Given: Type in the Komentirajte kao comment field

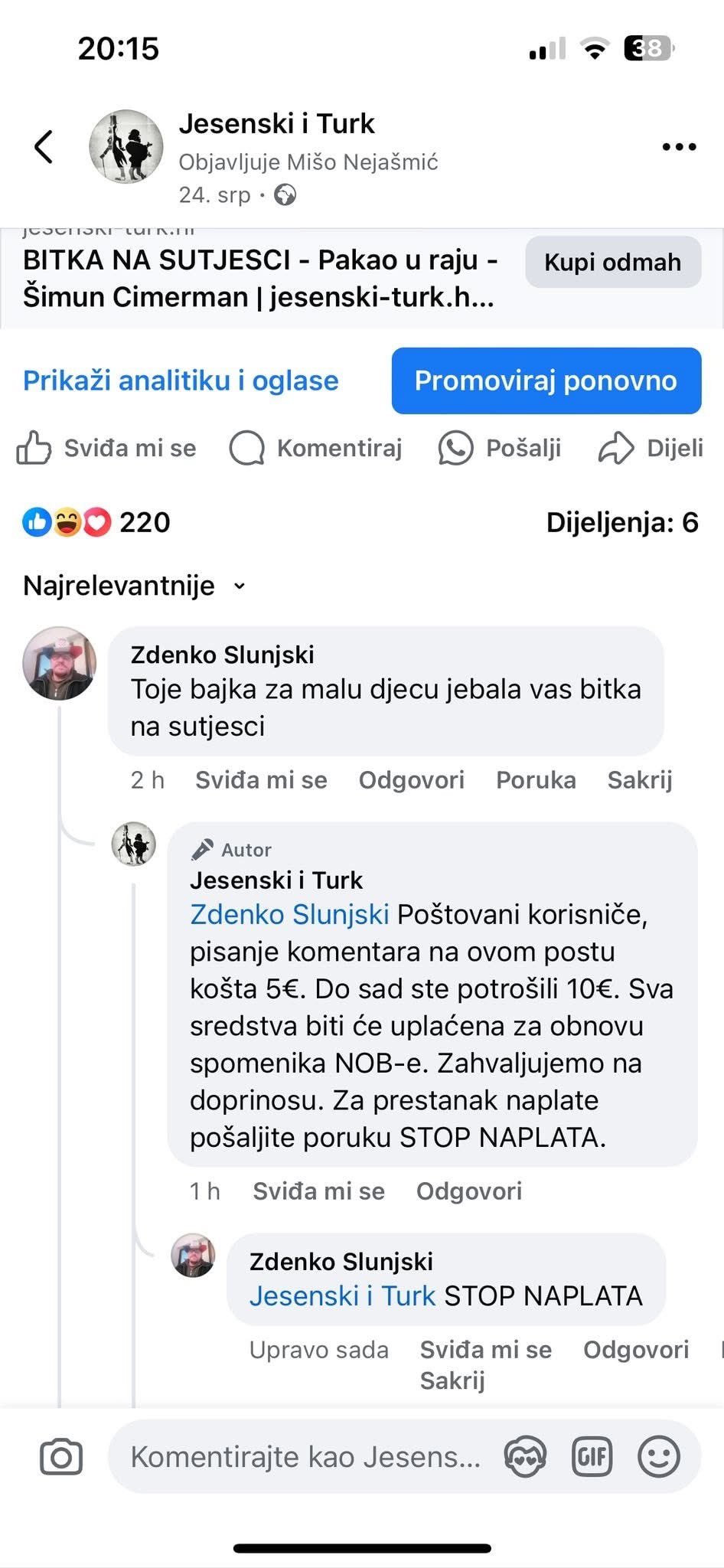Looking at the screenshot, I should (306, 1456).
